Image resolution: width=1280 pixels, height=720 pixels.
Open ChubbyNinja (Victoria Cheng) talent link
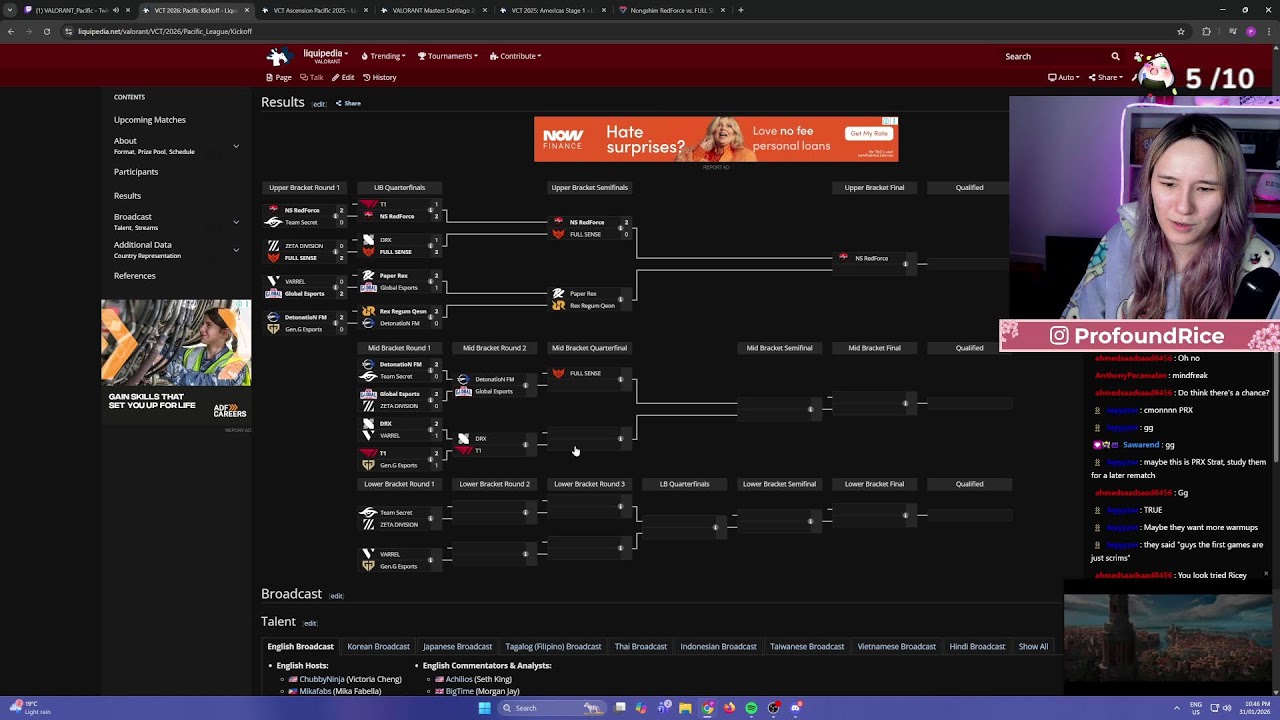pyautogui.click(x=350, y=679)
